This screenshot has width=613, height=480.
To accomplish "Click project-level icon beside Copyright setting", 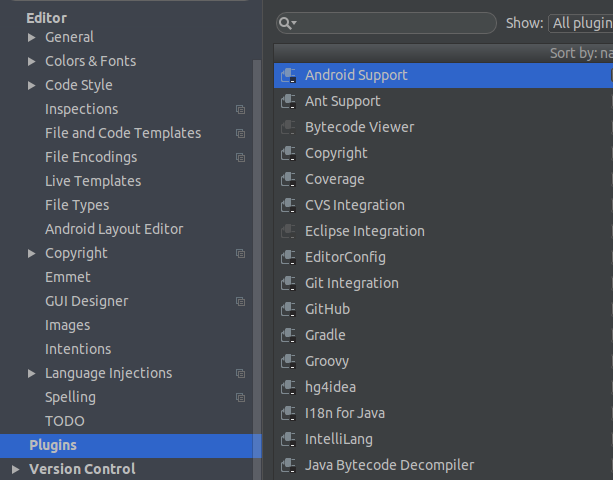I will (x=240, y=254).
